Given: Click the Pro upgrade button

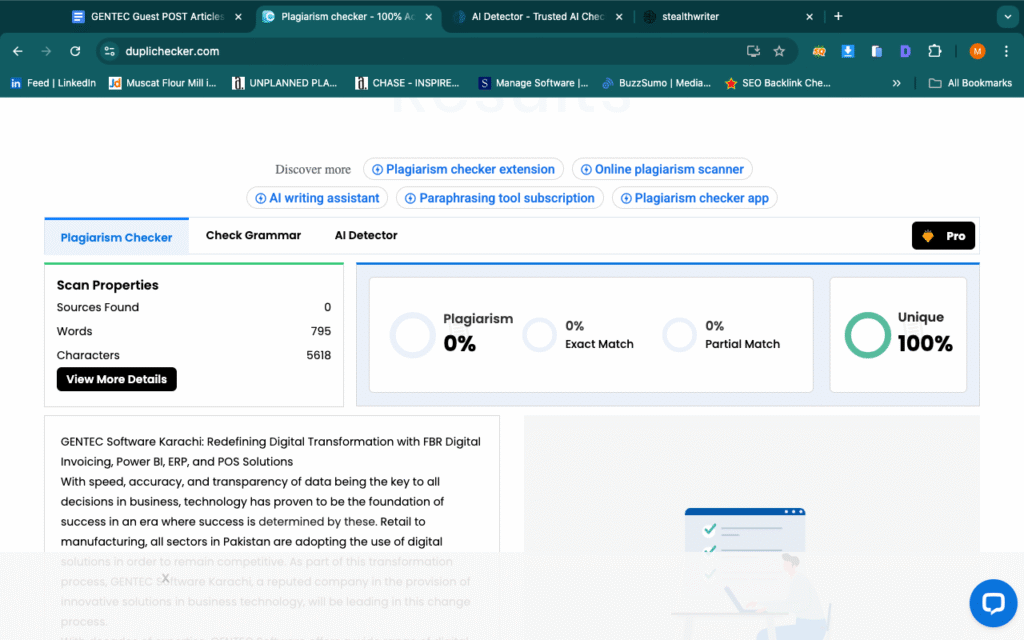Looking at the screenshot, I should tap(943, 236).
